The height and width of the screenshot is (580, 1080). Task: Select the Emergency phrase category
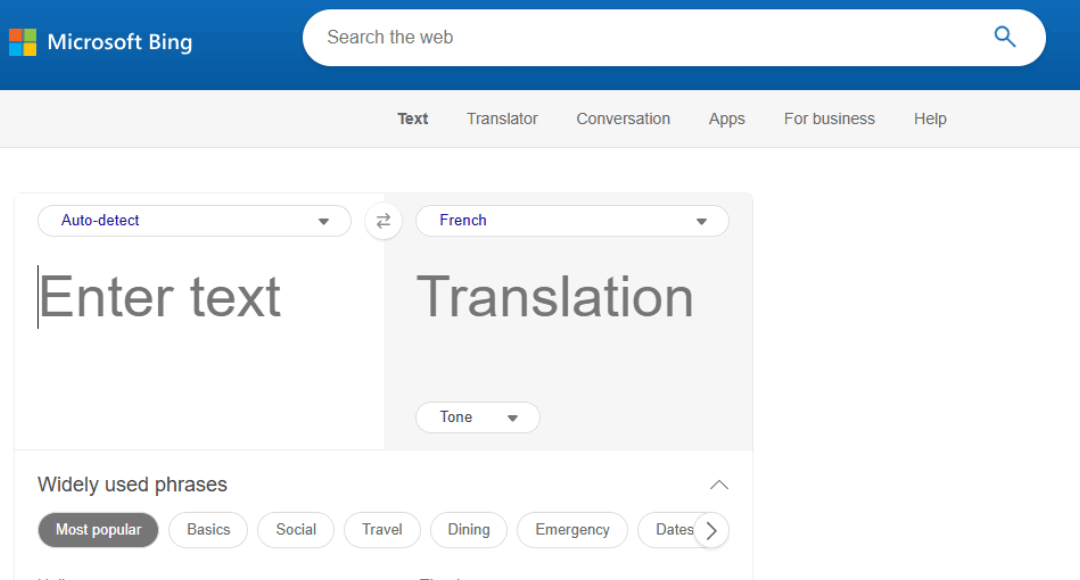tap(572, 530)
